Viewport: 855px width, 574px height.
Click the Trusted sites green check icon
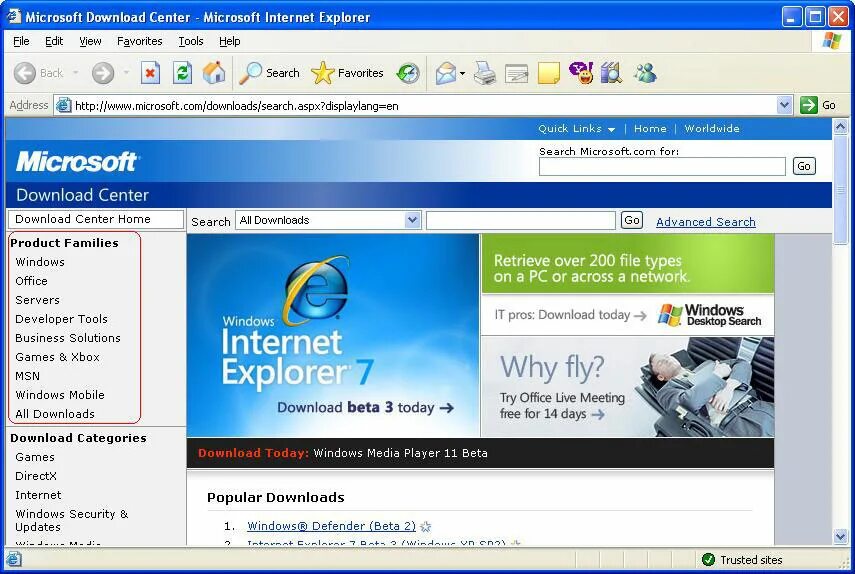tap(708, 559)
